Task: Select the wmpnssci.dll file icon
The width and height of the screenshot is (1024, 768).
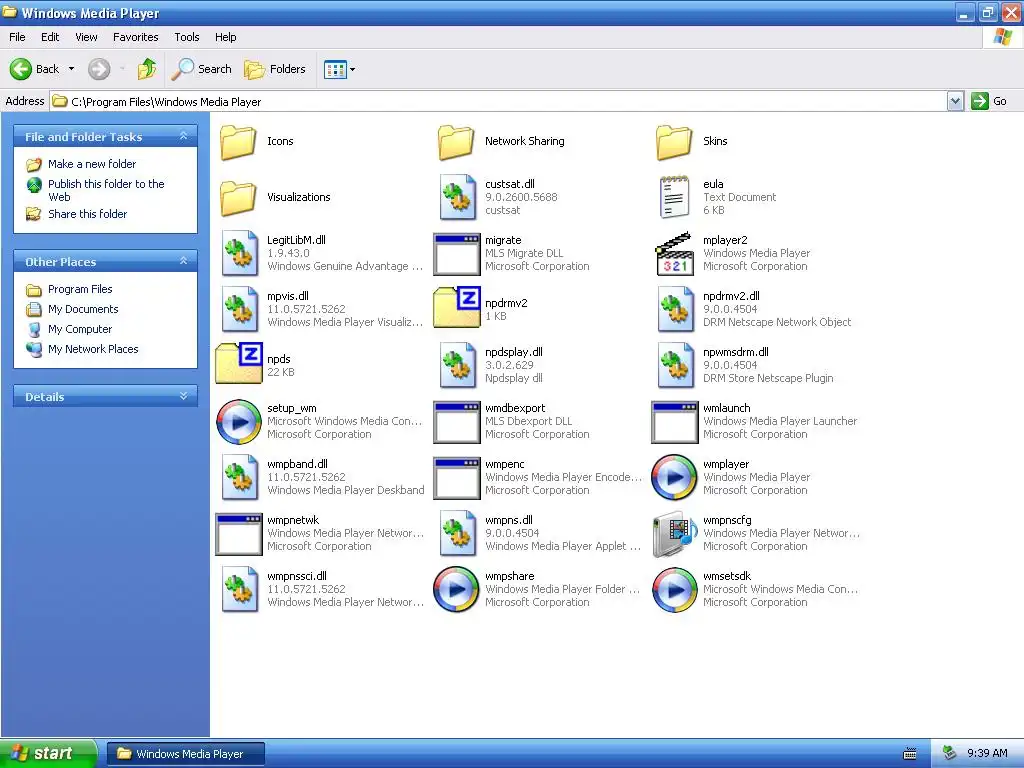Action: (x=238, y=590)
